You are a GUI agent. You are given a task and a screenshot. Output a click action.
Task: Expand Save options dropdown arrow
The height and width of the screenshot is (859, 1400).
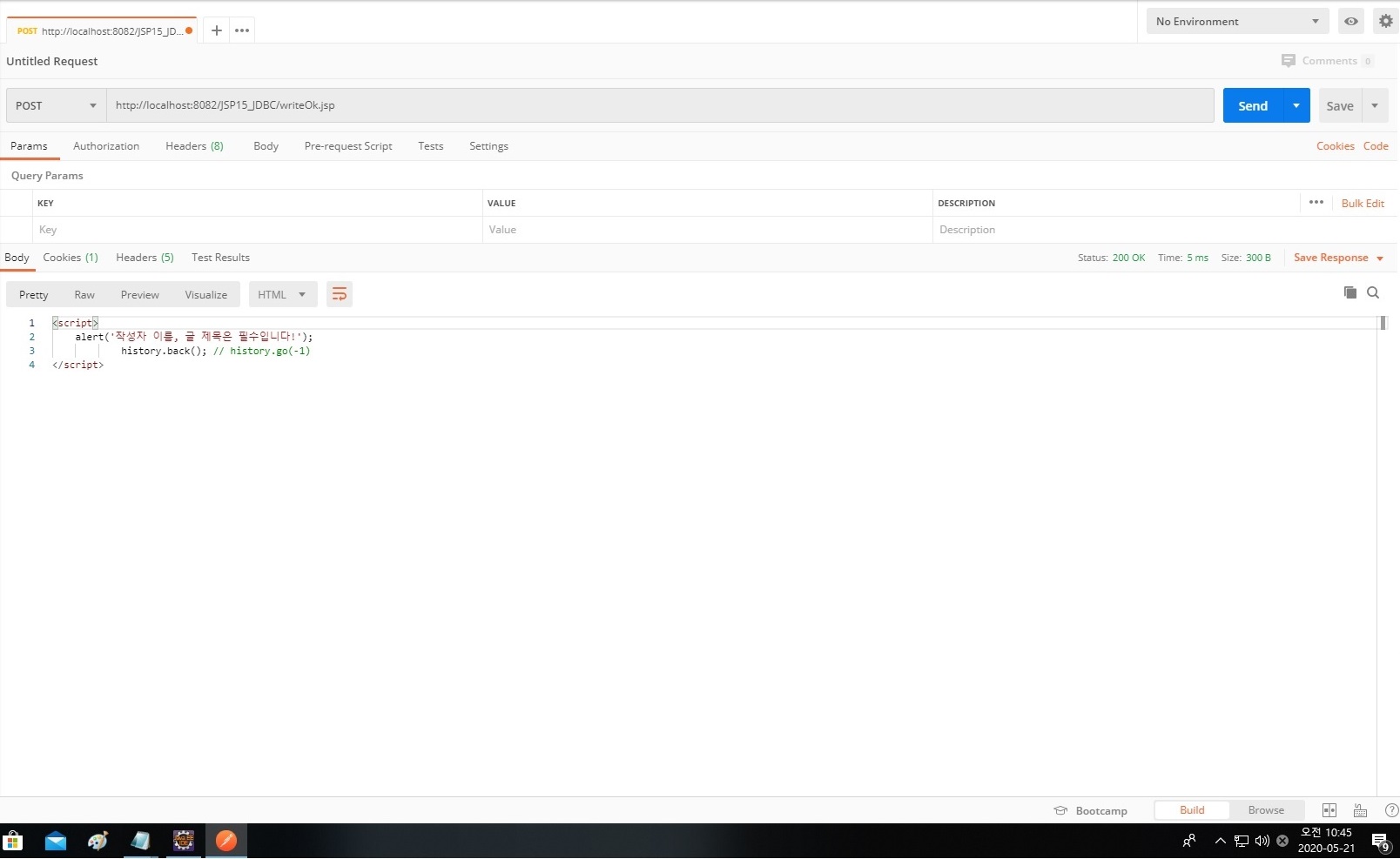pyautogui.click(x=1375, y=105)
